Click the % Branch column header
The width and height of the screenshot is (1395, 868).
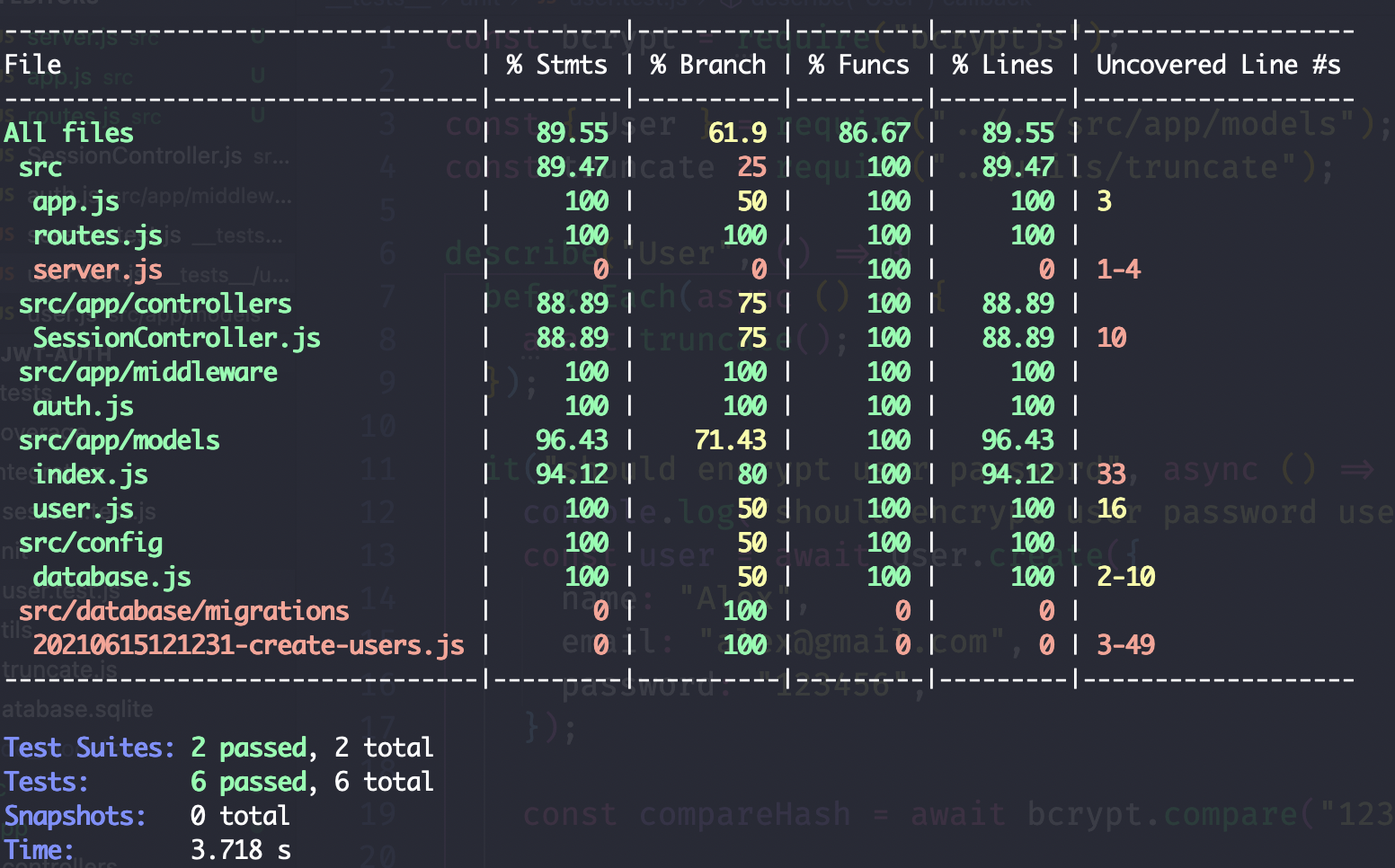(x=706, y=64)
